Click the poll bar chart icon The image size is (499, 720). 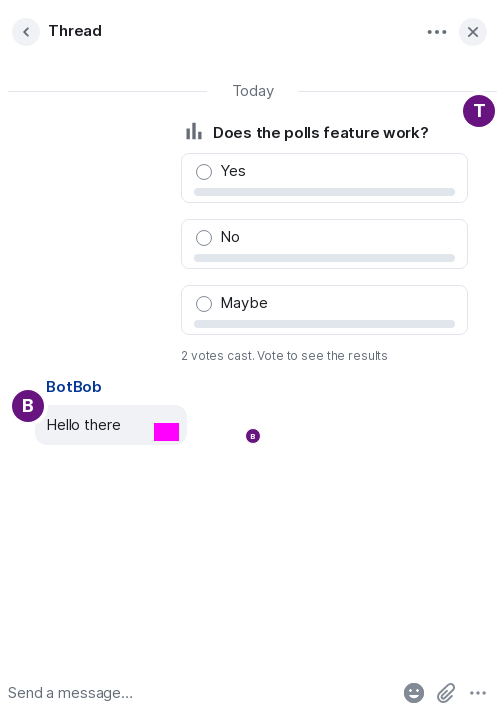194,132
